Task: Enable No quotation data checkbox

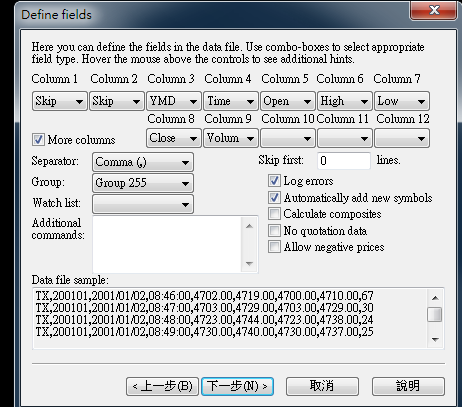Action: (274, 230)
